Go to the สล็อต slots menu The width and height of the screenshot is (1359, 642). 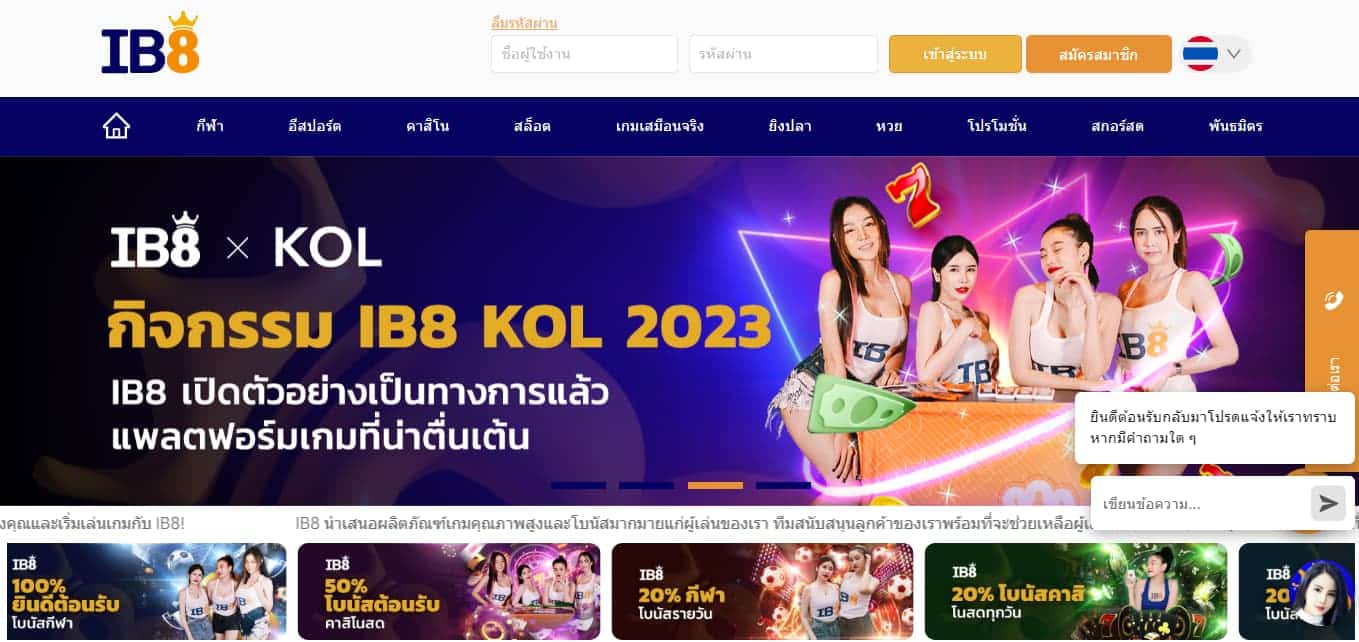(x=532, y=126)
